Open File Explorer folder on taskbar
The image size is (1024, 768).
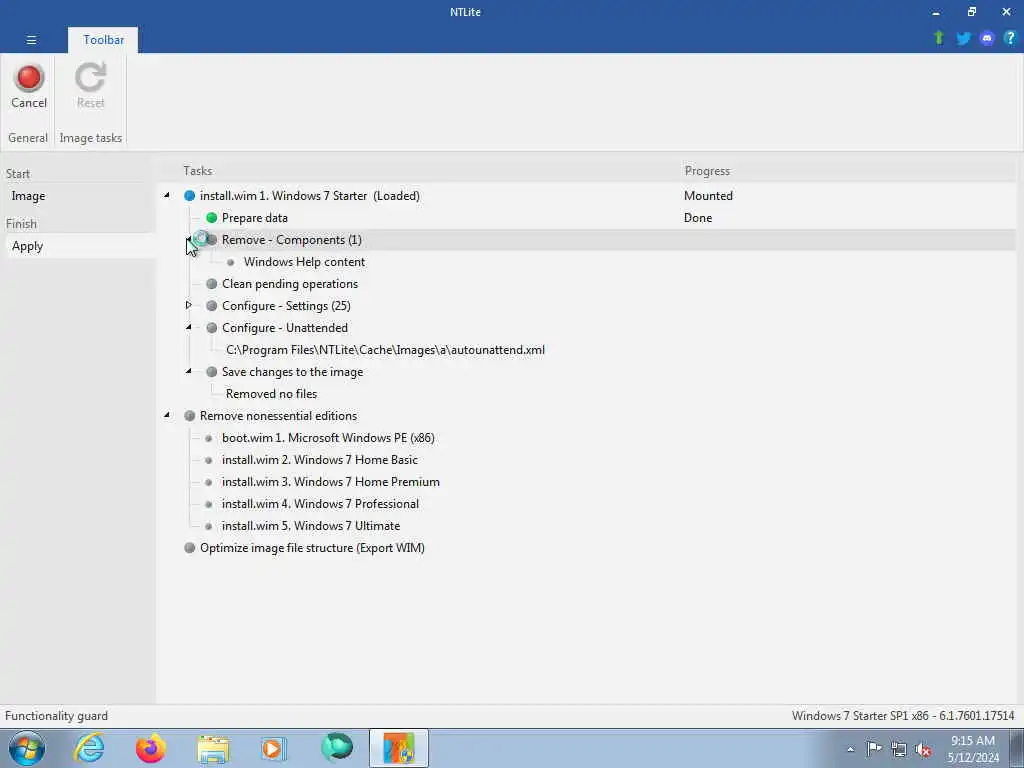[213, 749]
